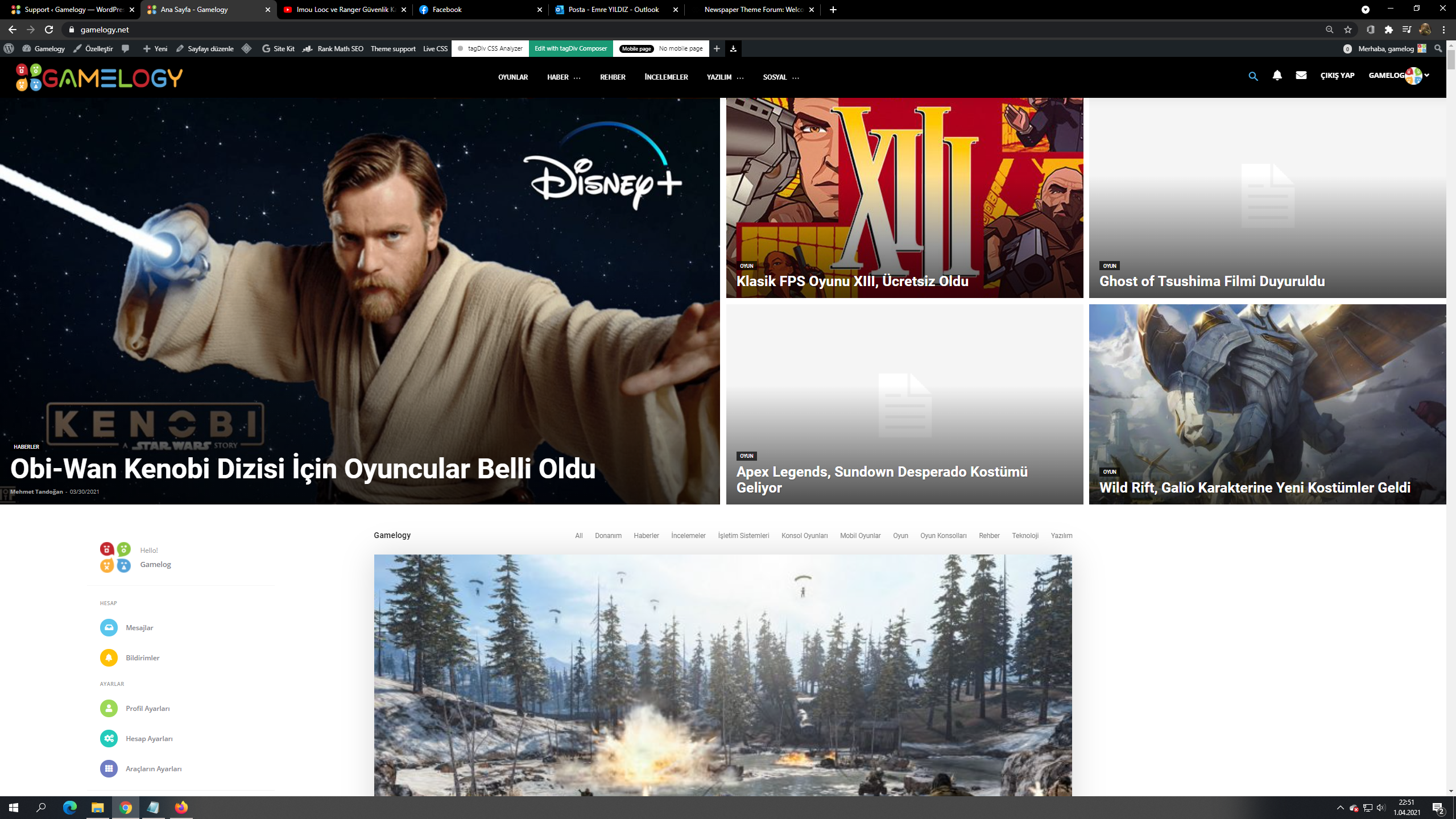Open the browser zoom indicator
This screenshot has height=819, width=1456.
pos(1329,30)
